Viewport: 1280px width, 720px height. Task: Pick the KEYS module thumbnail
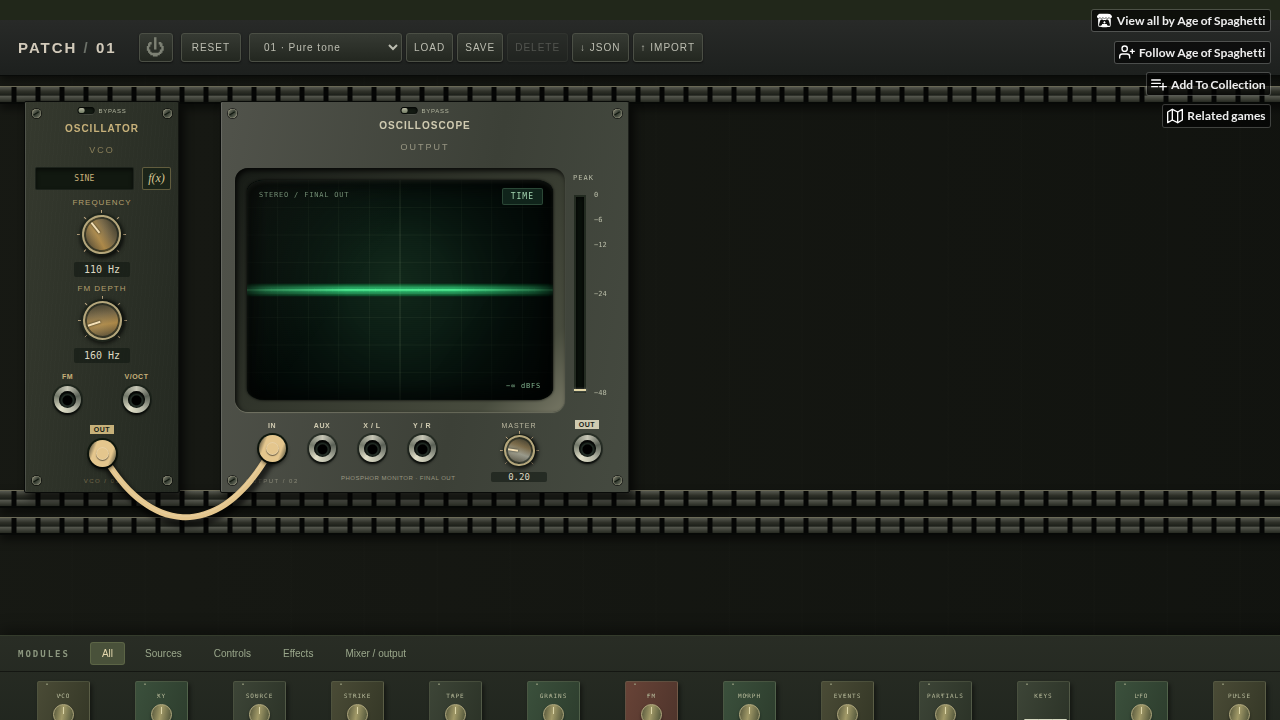point(1043,701)
